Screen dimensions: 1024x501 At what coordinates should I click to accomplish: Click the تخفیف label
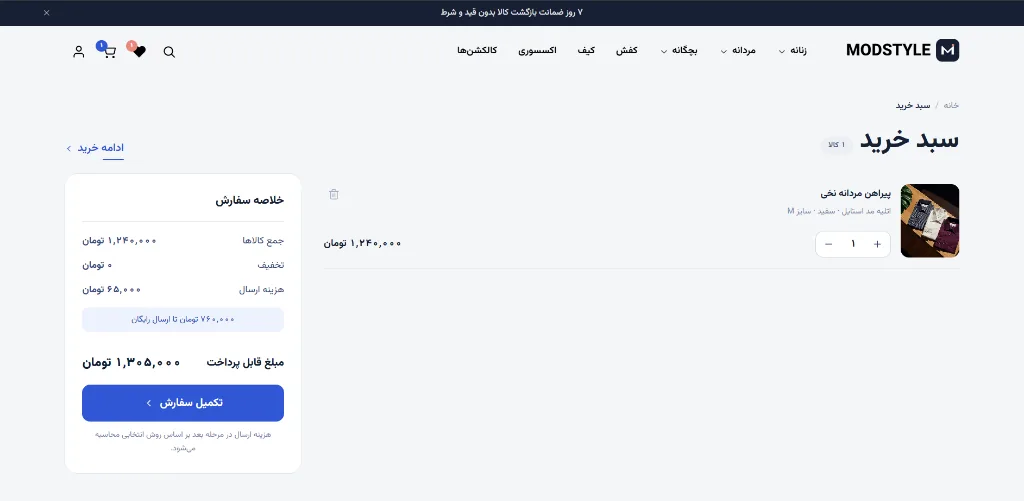271,265
